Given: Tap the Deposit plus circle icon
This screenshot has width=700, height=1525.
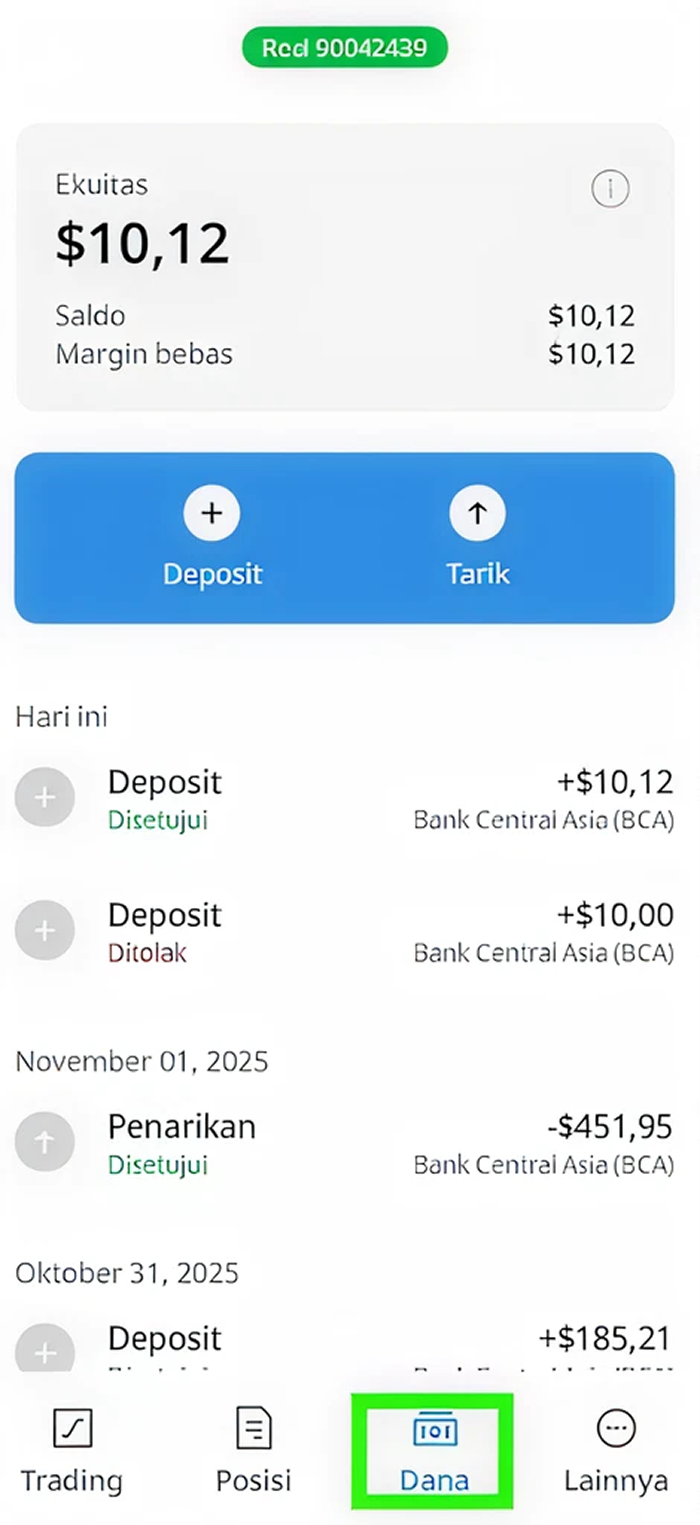Looking at the screenshot, I should (211, 514).
